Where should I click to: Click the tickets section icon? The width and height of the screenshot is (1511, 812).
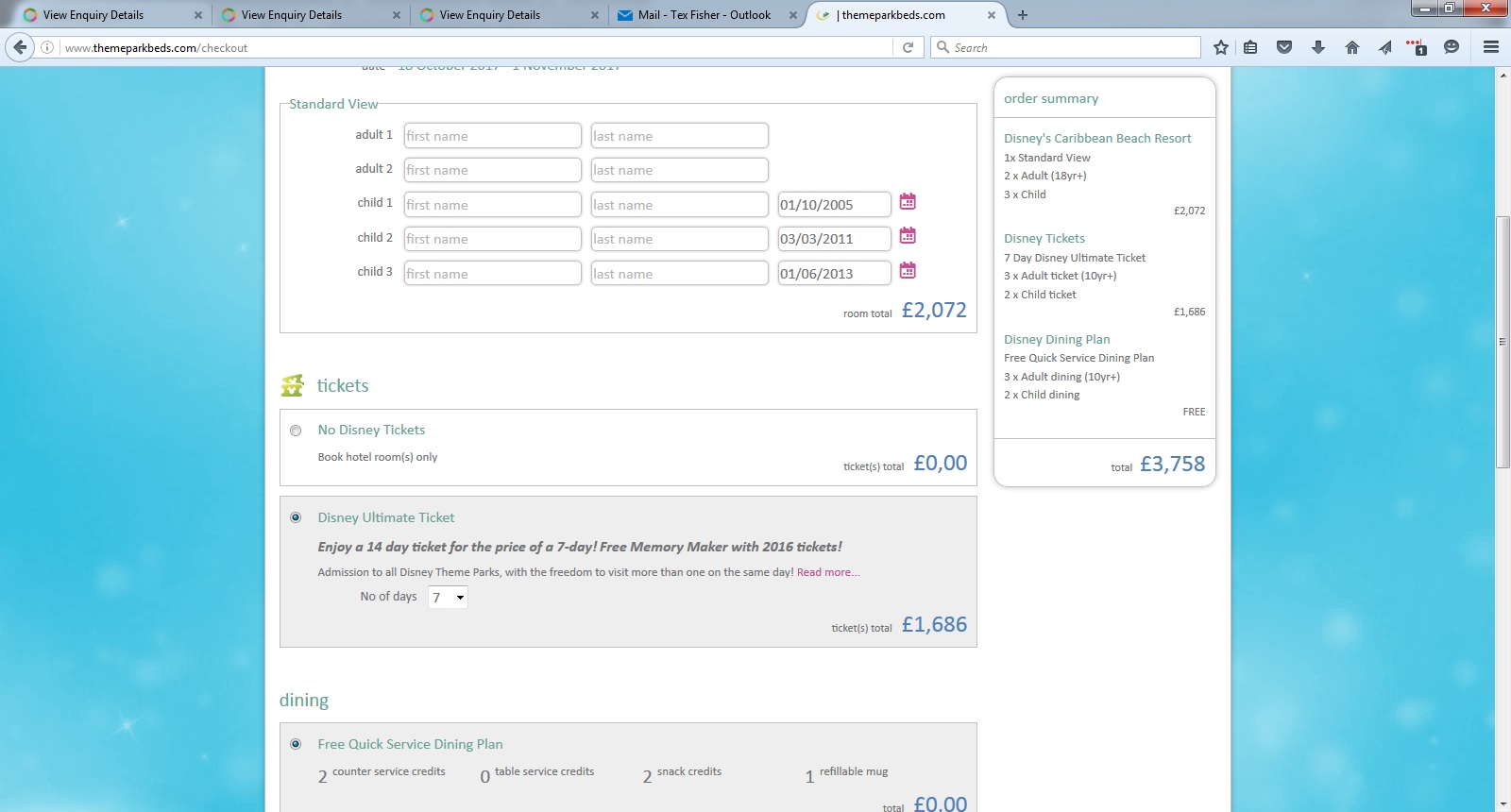[293, 385]
